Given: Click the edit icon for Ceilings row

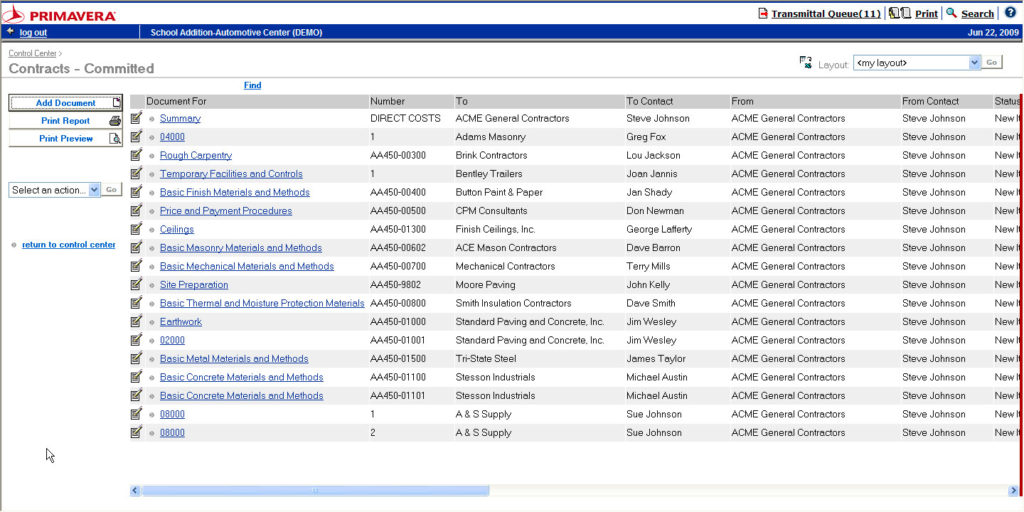Looking at the screenshot, I should (137, 229).
